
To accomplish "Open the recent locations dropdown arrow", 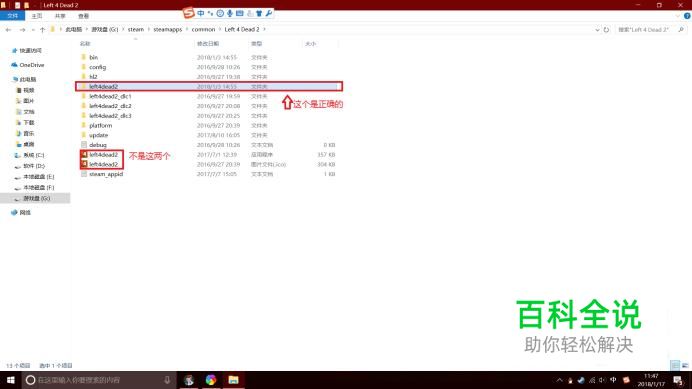I will coord(33,30).
